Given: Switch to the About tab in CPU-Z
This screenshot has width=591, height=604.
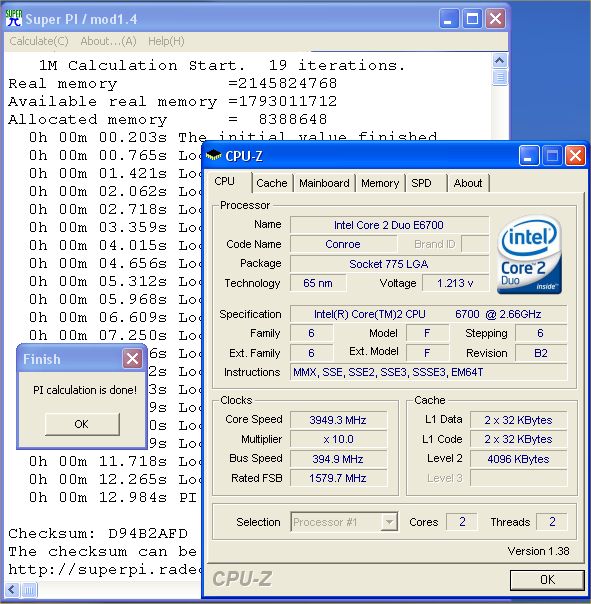Looking at the screenshot, I should pyautogui.click(x=468, y=183).
